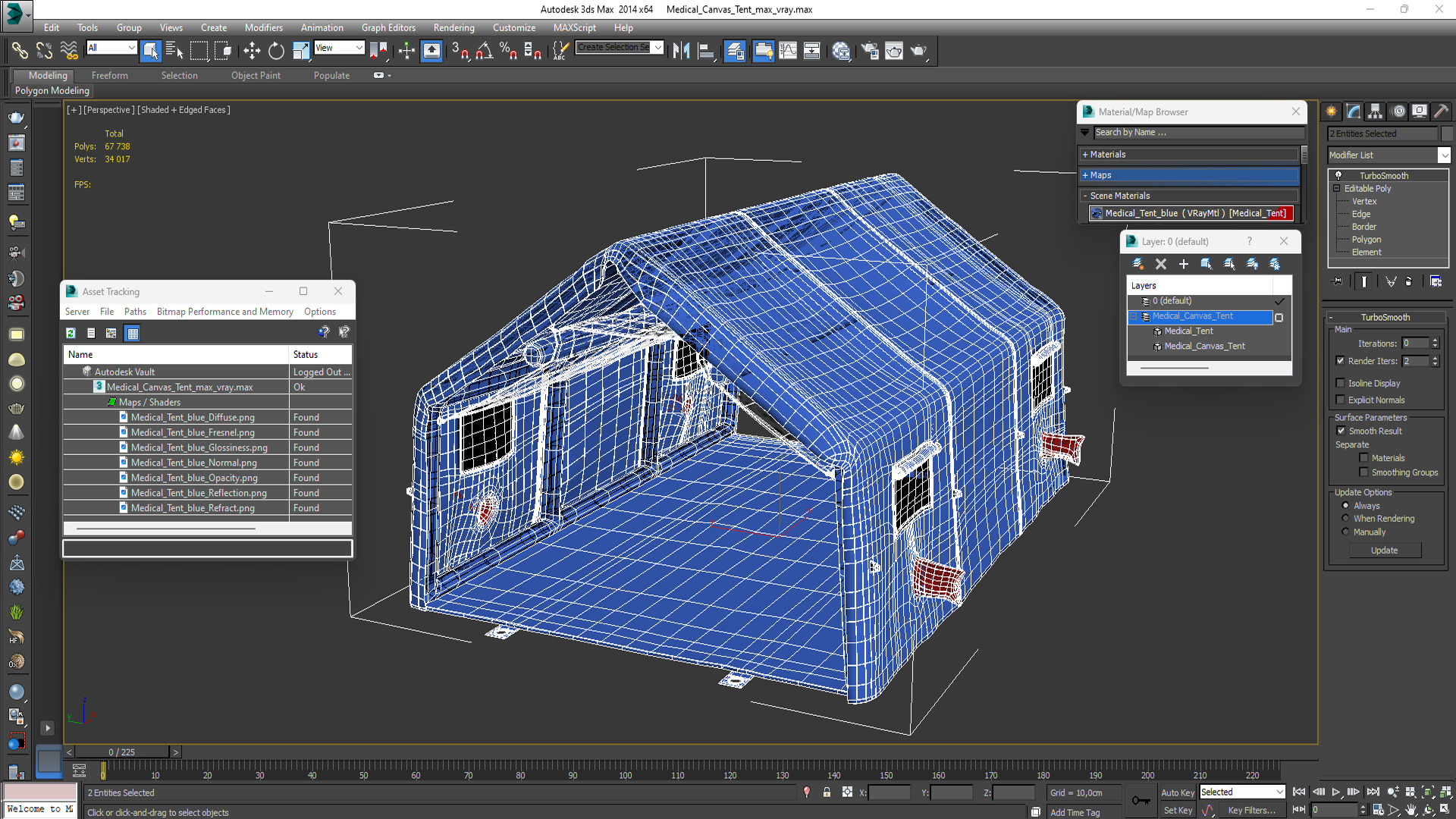Open the Hierarchy command panel tab

1376,111
